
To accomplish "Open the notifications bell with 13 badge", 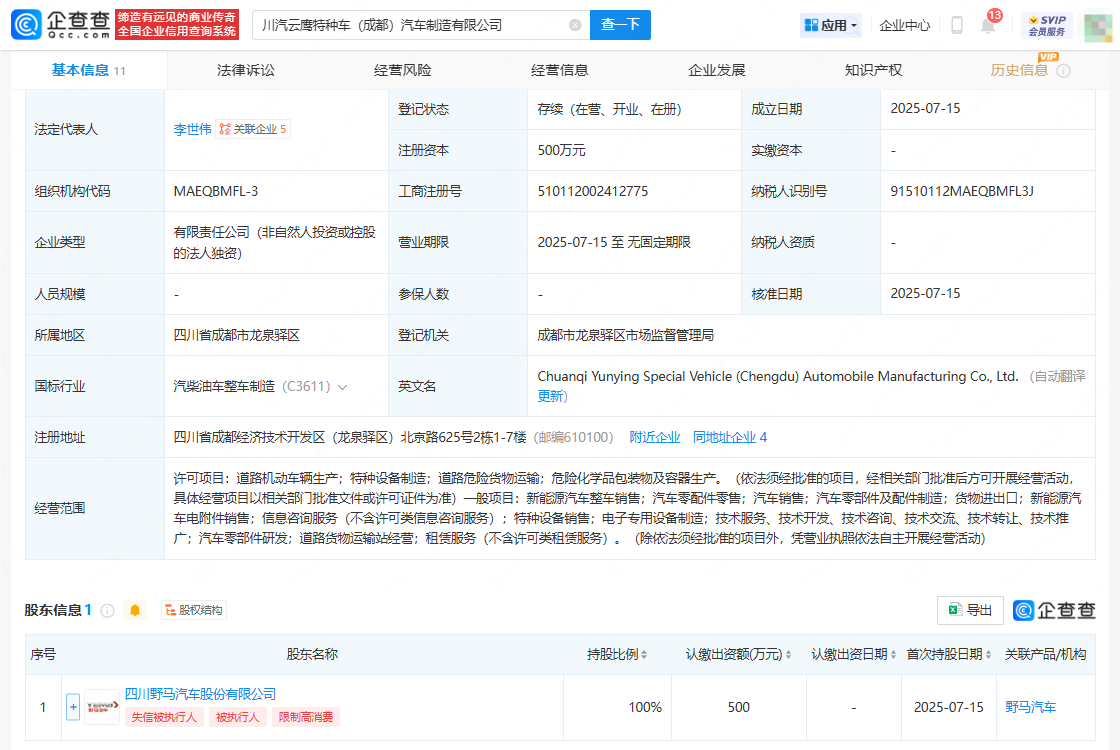I will (988, 25).
